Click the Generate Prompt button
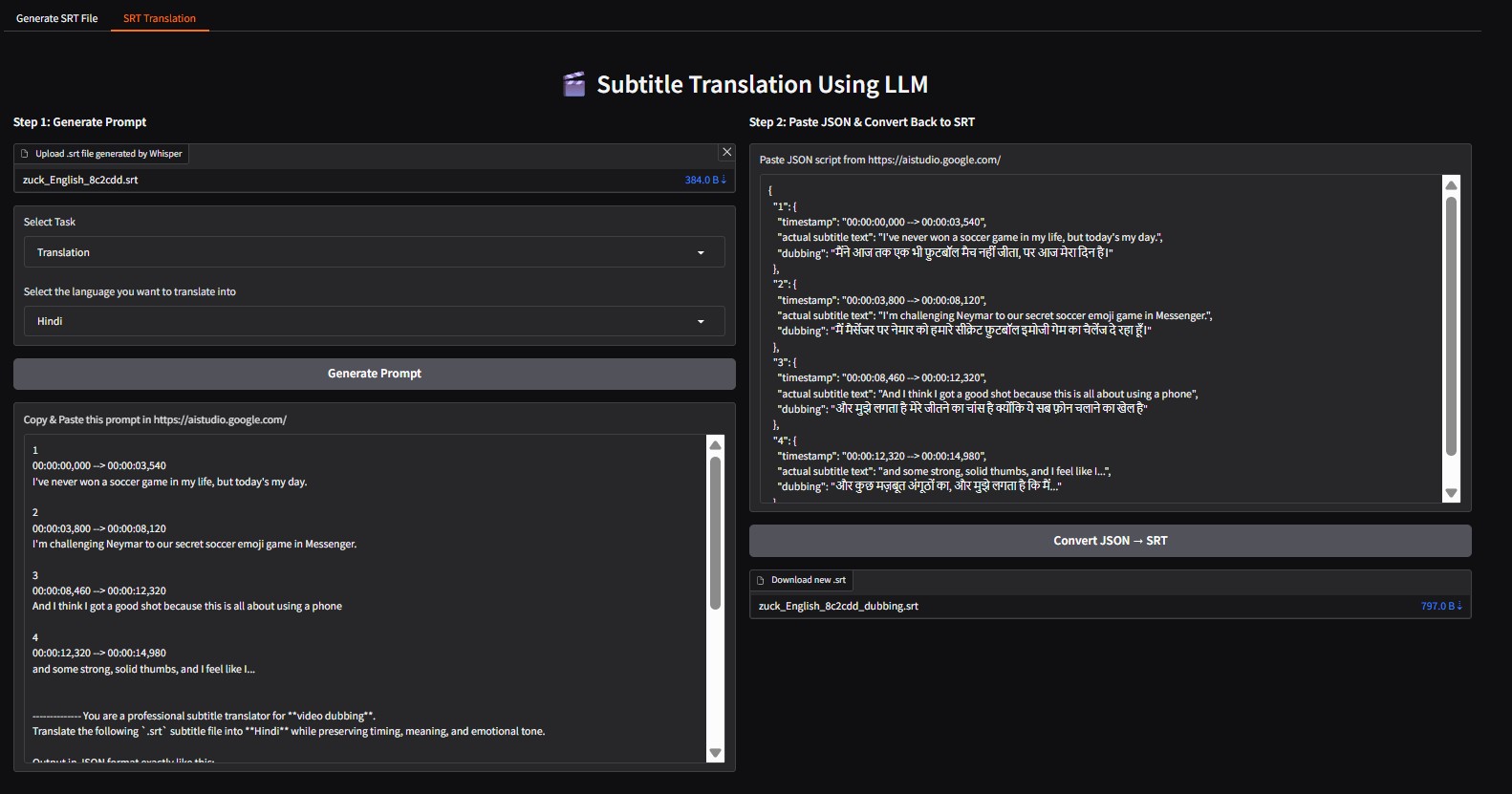The width and height of the screenshot is (1512, 794). pyautogui.click(x=375, y=374)
